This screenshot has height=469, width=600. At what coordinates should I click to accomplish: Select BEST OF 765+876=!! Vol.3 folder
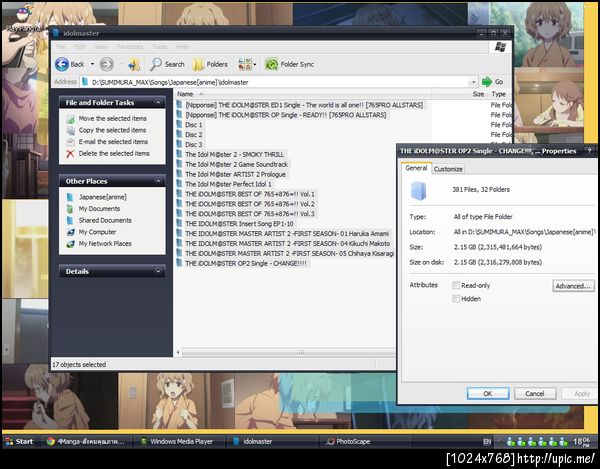[x=250, y=214]
